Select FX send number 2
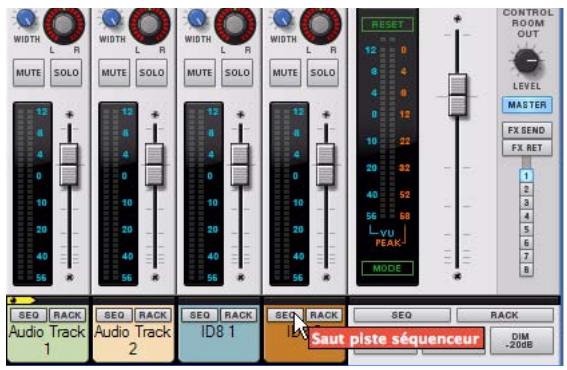Screen dimensions: 567x370 pos(526,189)
